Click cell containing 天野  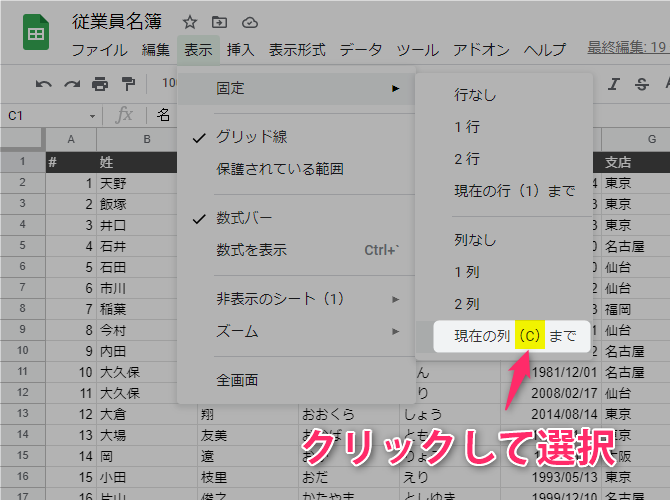pos(137,183)
